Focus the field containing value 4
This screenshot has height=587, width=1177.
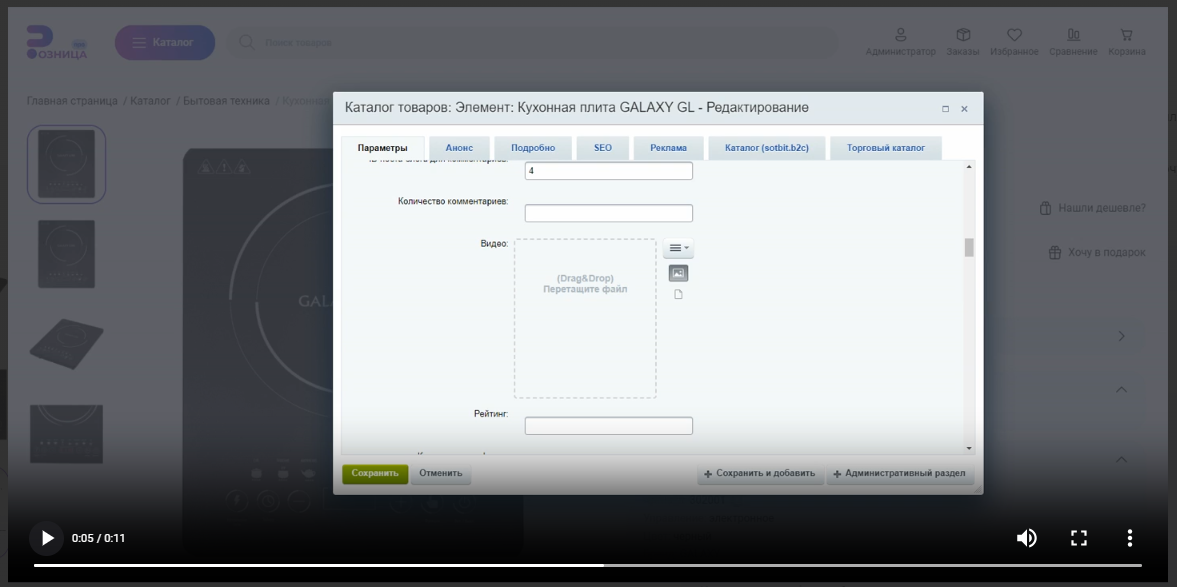609,171
